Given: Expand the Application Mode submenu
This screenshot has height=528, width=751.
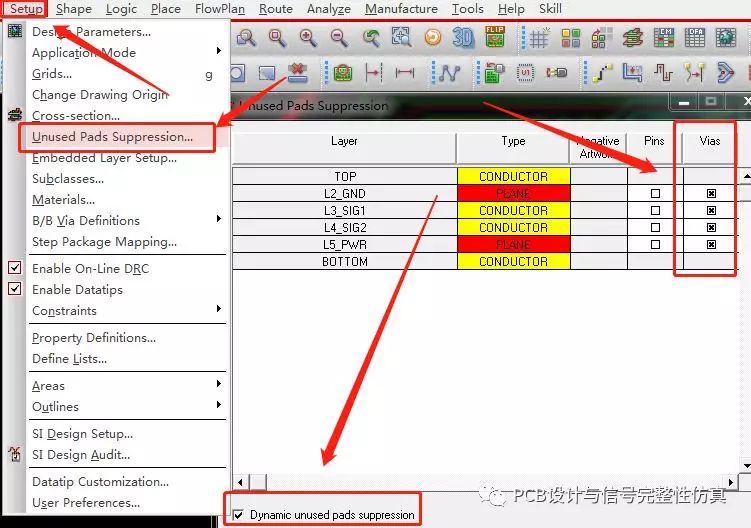Looking at the screenshot, I should pyautogui.click(x=218, y=51).
